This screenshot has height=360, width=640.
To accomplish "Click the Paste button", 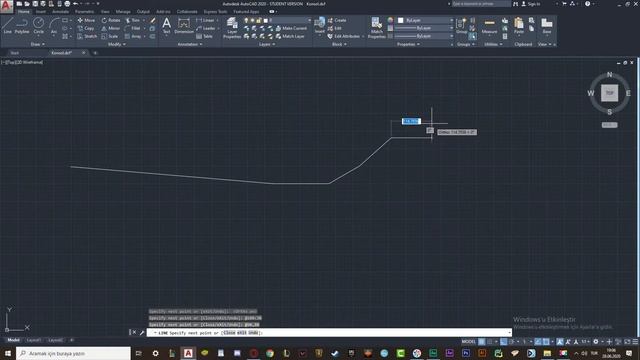I will click(x=519, y=25).
